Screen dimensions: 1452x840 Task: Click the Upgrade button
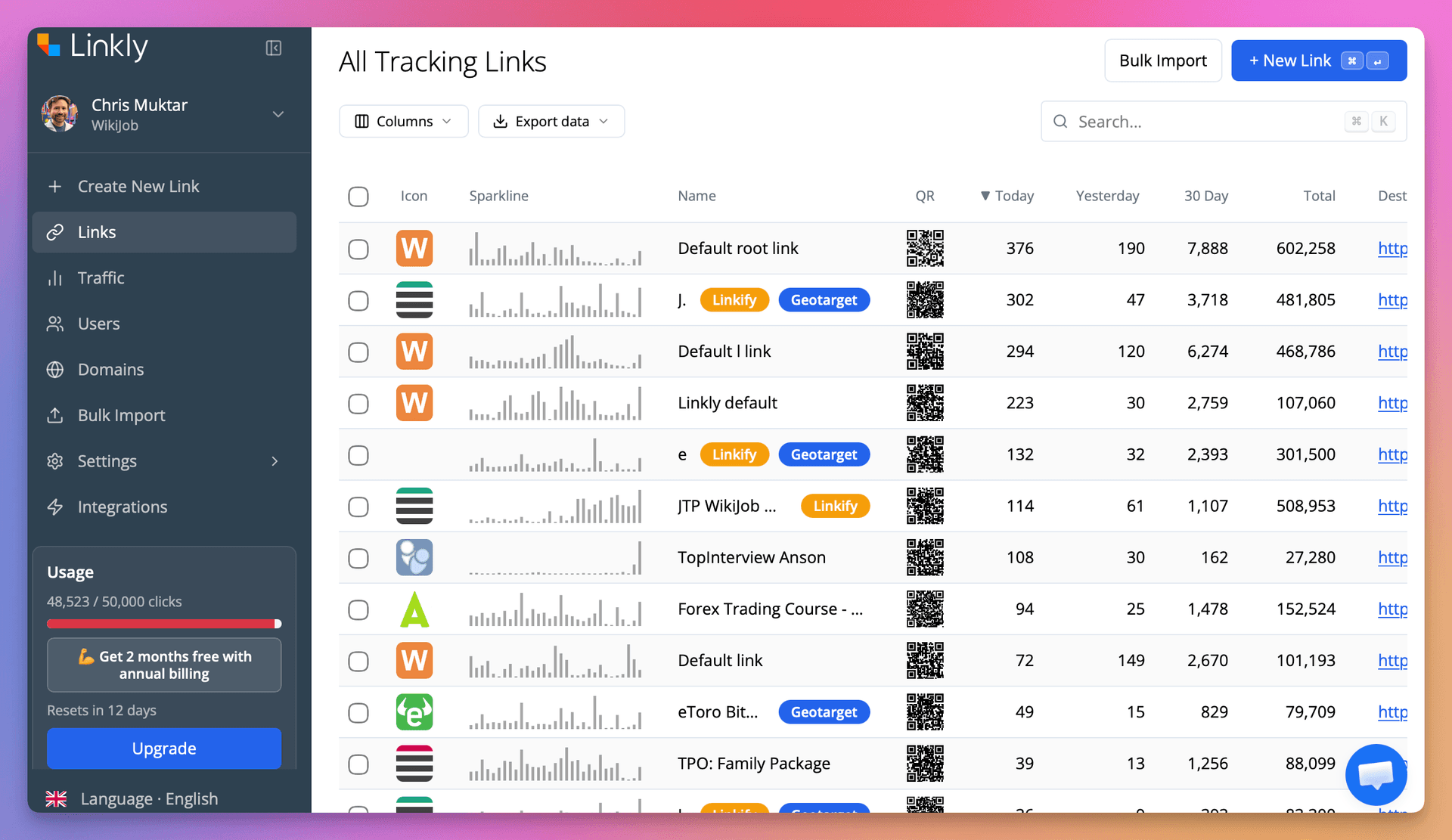pos(164,749)
